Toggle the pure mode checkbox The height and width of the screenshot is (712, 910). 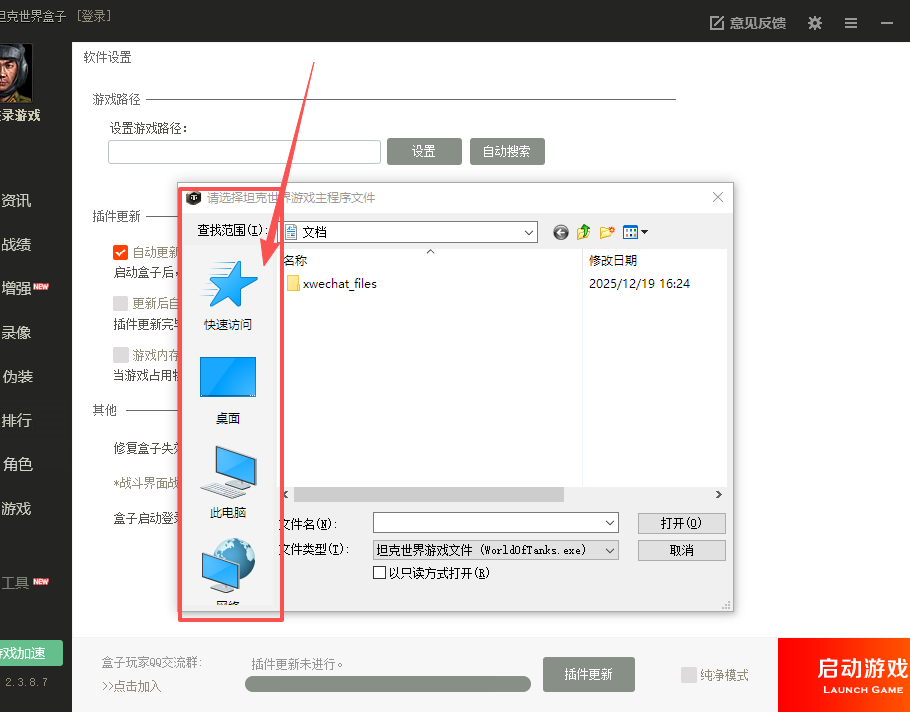(x=689, y=675)
